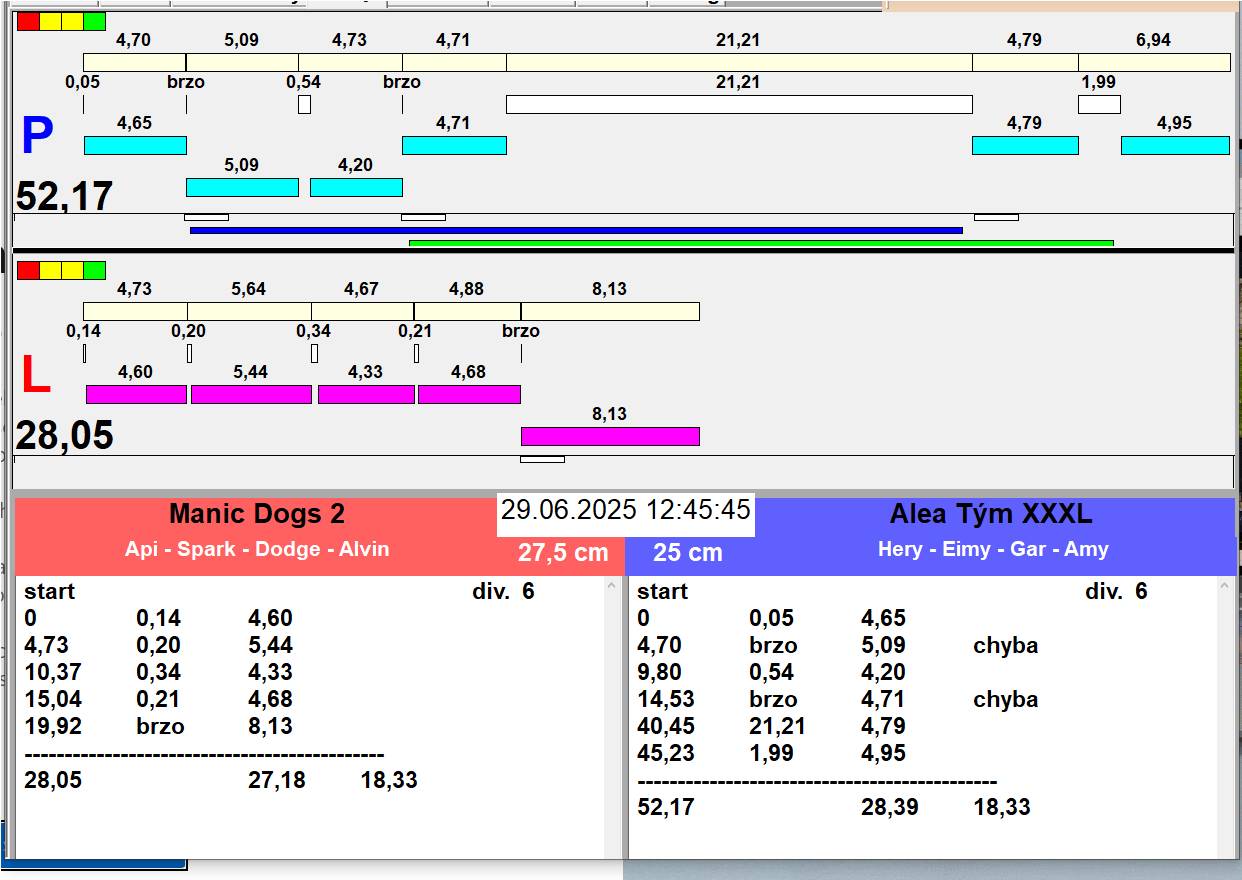Screen dimensions: 1242x880
Task: Select the beige 4,88 segment in lane L
Action: coord(467,311)
